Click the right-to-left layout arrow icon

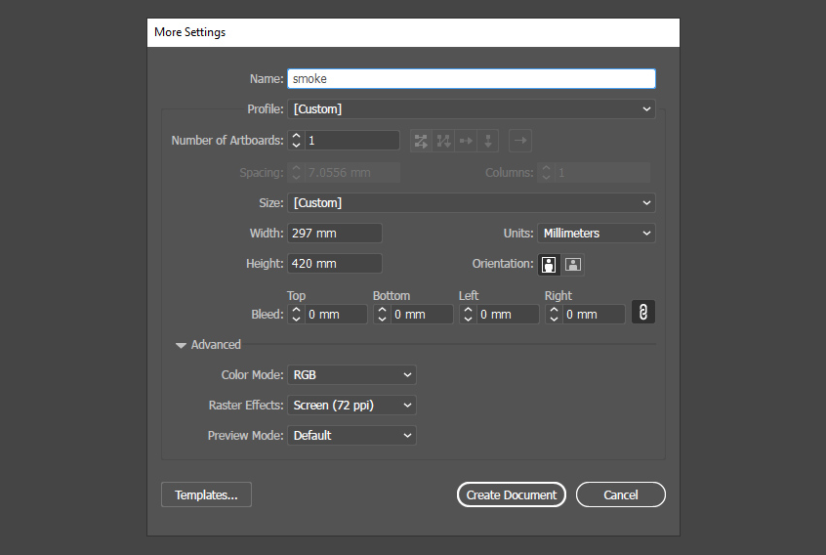pyautogui.click(x=520, y=141)
